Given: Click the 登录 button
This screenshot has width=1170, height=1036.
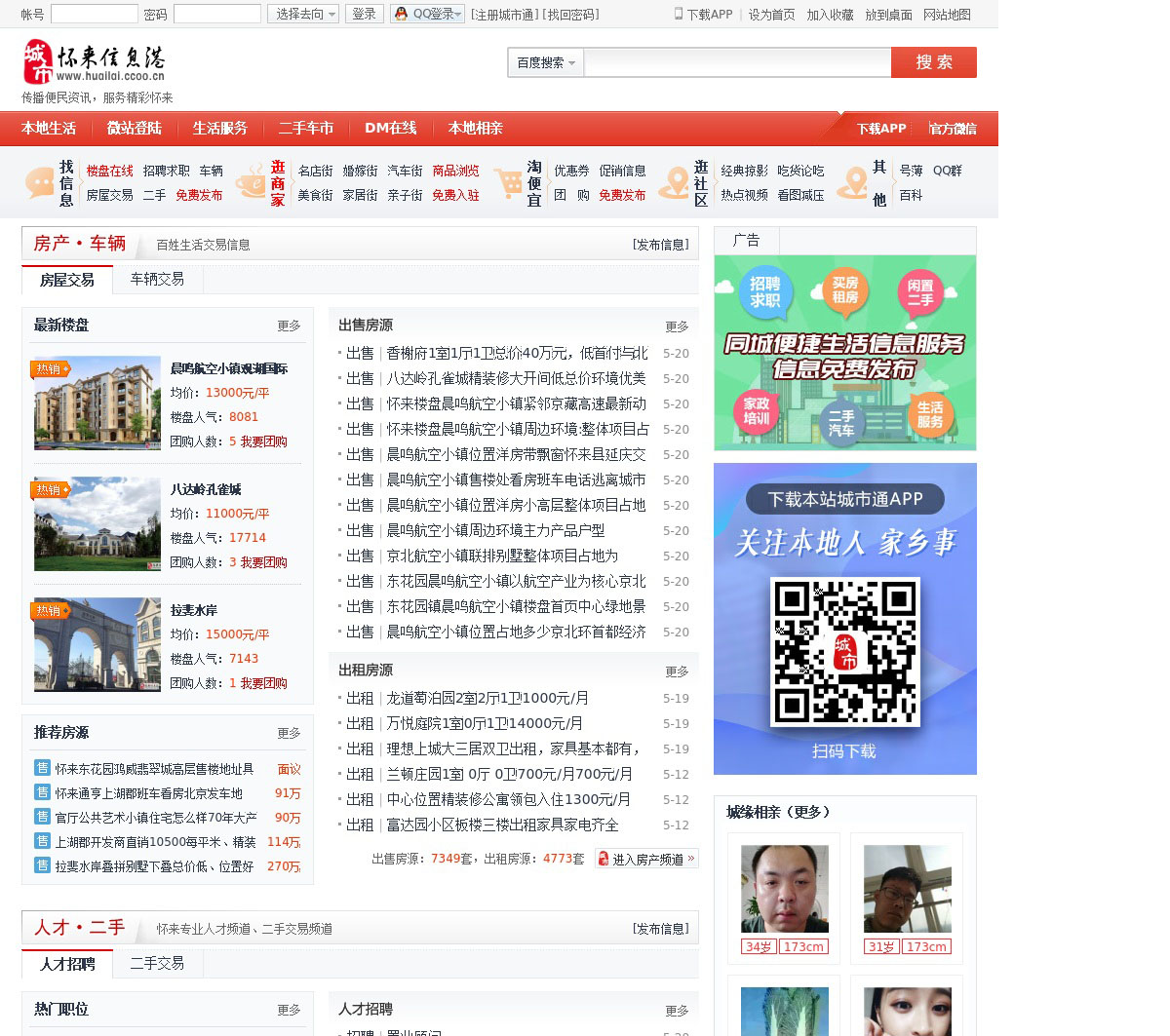Looking at the screenshot, I should click(x=365, y=14).
